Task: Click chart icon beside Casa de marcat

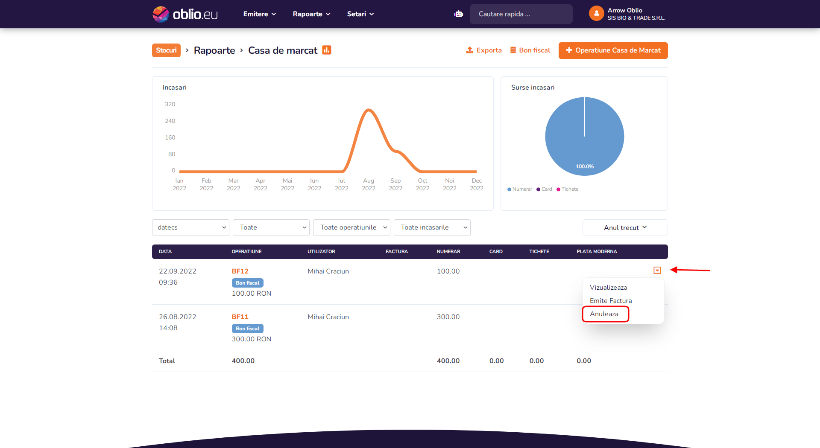Action: tap(326, 50)
